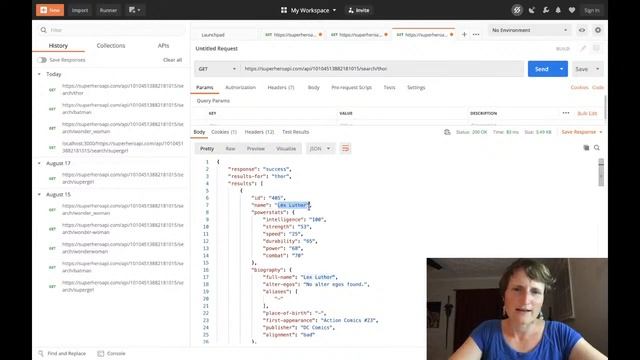Click the network globe icon near Status
This screenshot has height=360, width=640.
(447, 132)
